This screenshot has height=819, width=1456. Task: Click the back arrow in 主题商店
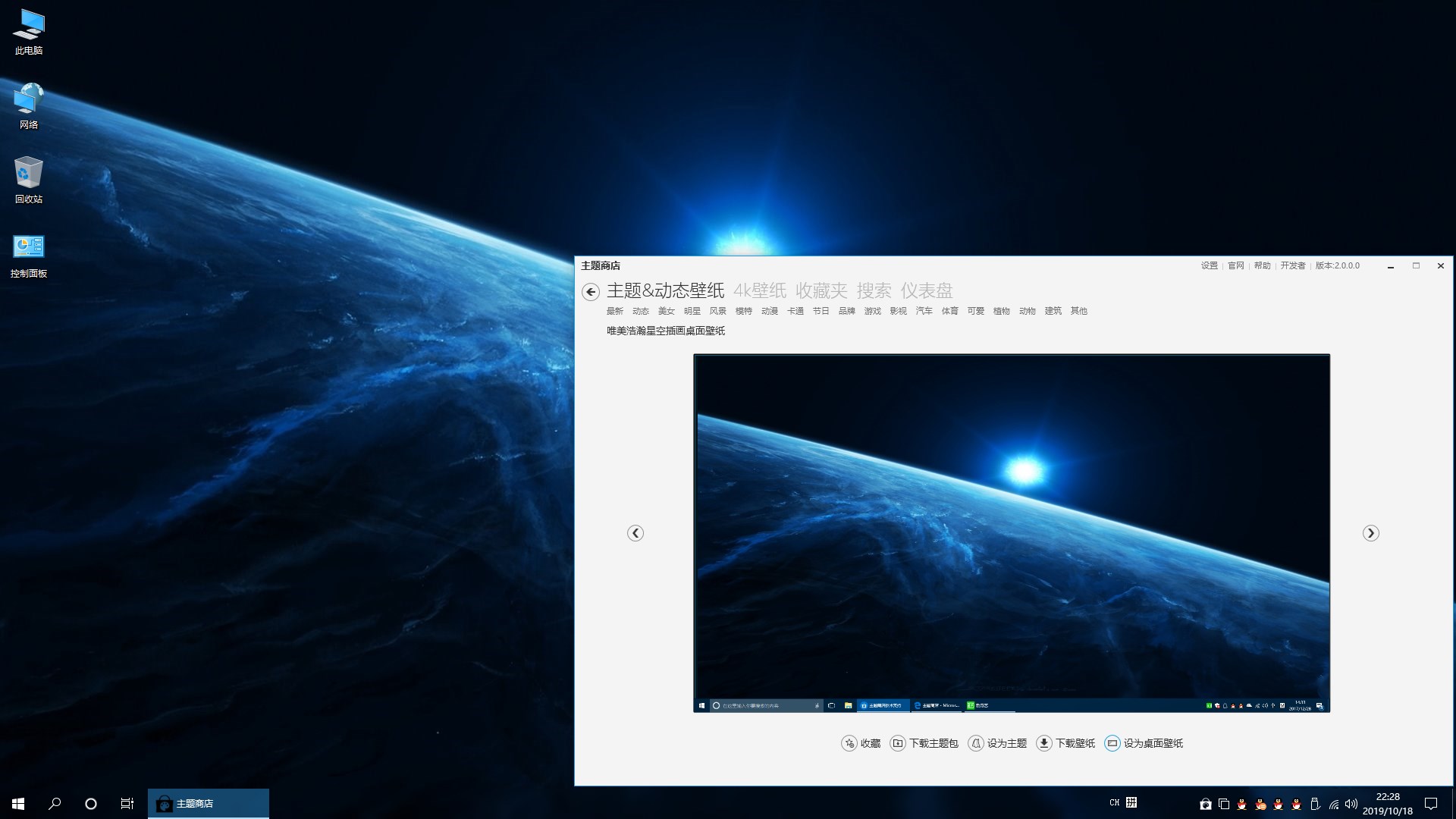tap(590, 292)
